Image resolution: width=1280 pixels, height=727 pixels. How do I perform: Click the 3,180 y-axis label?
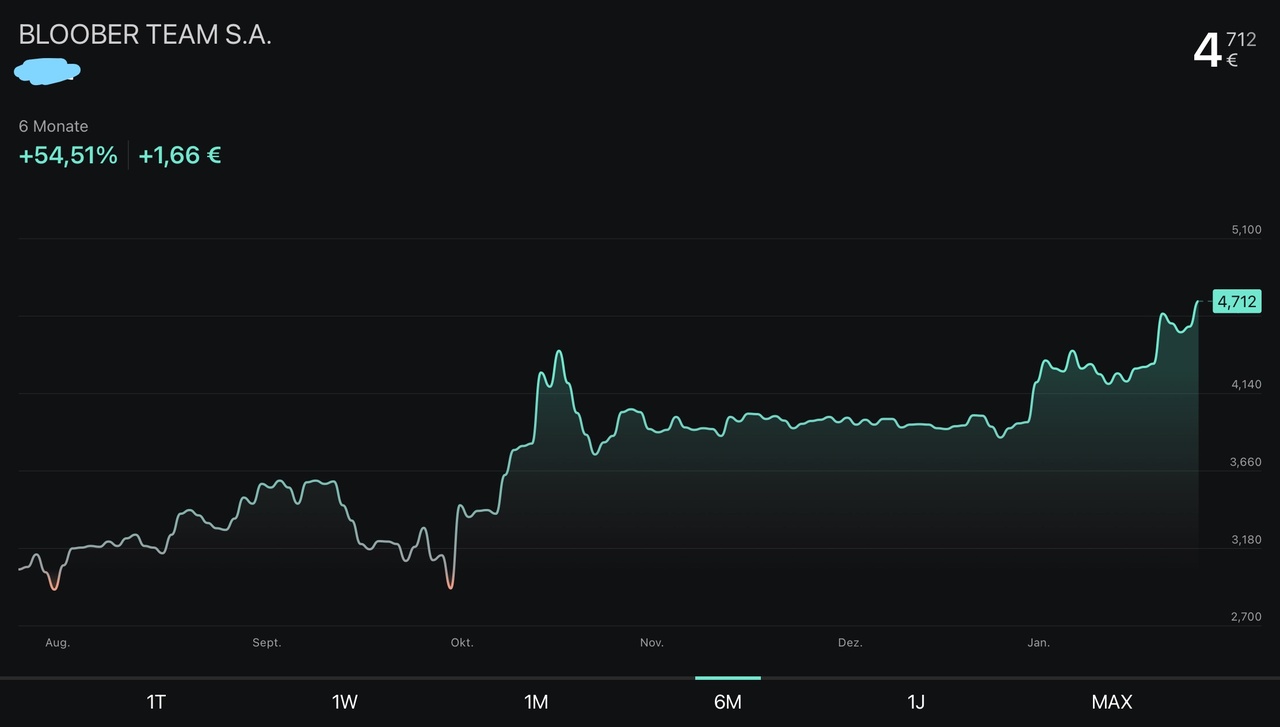coord(1246,539)
